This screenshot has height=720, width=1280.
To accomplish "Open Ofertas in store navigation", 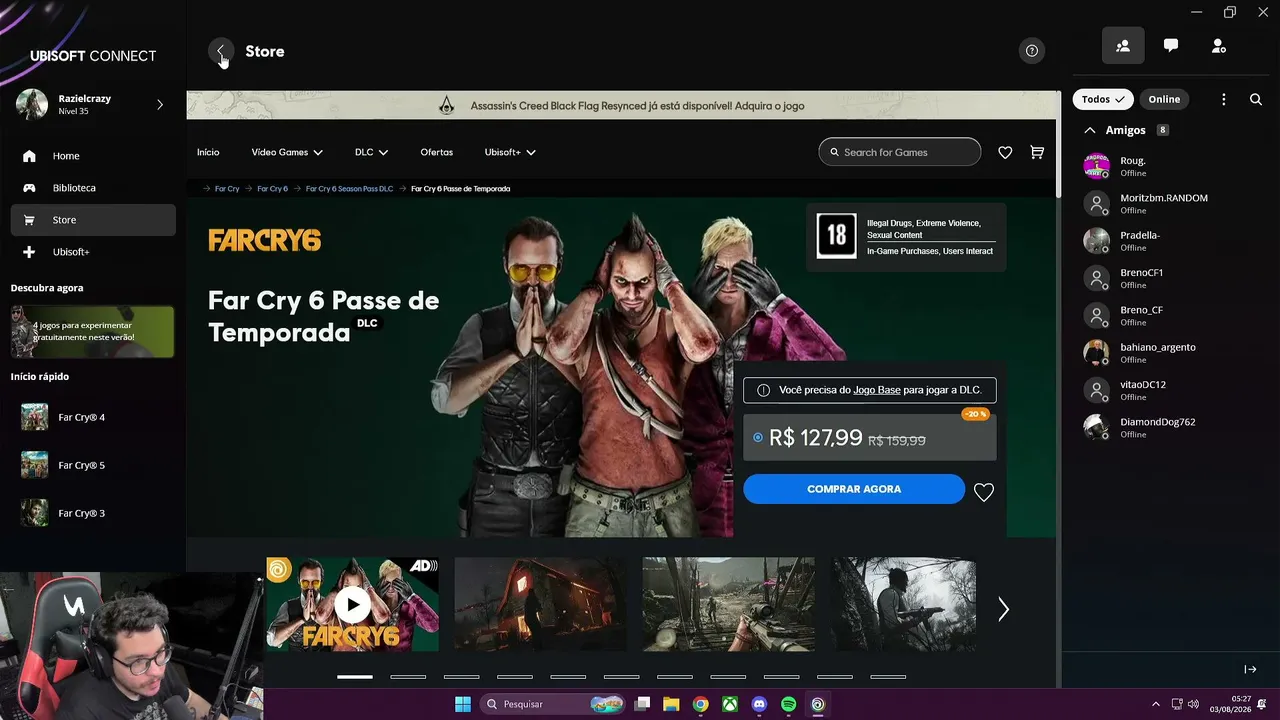I will click(437, 152).
